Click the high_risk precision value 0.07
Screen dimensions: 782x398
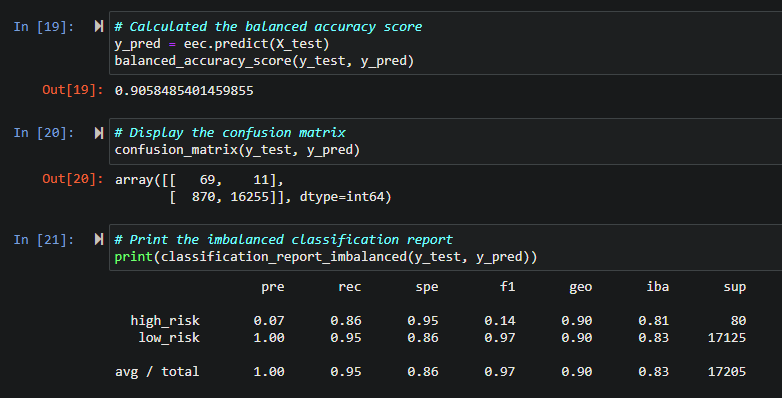coord(269,320)
